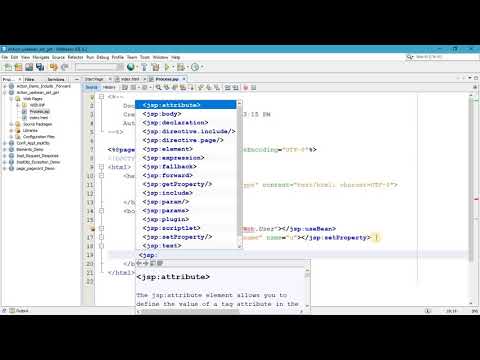Expand the Configuration Files node
The width and height of the screenshot is (480, 360).
[x=11, y=137]
